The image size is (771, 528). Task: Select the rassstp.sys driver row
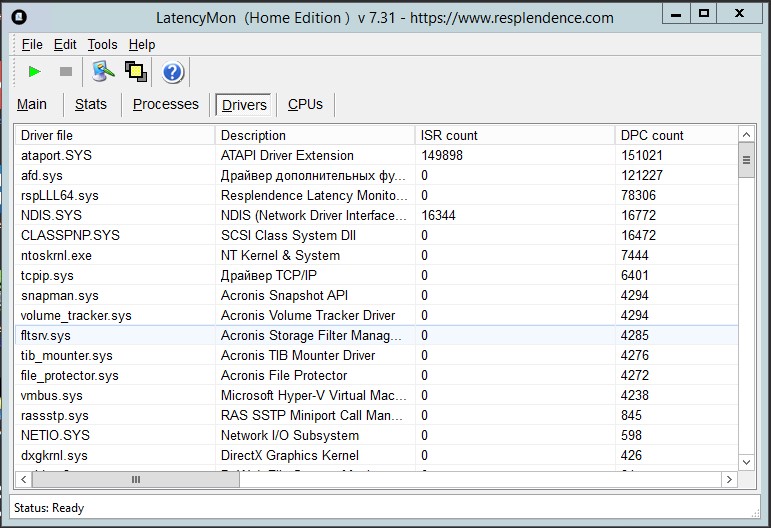click(377, 415)
